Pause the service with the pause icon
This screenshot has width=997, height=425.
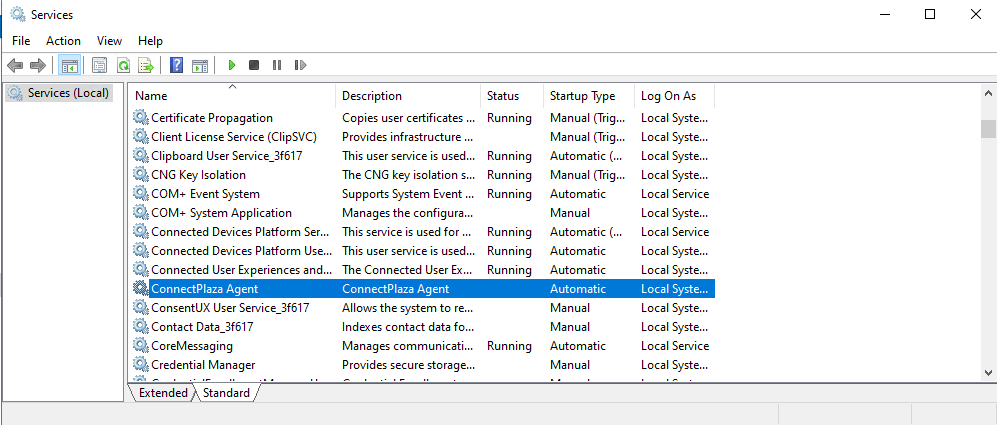277,65
